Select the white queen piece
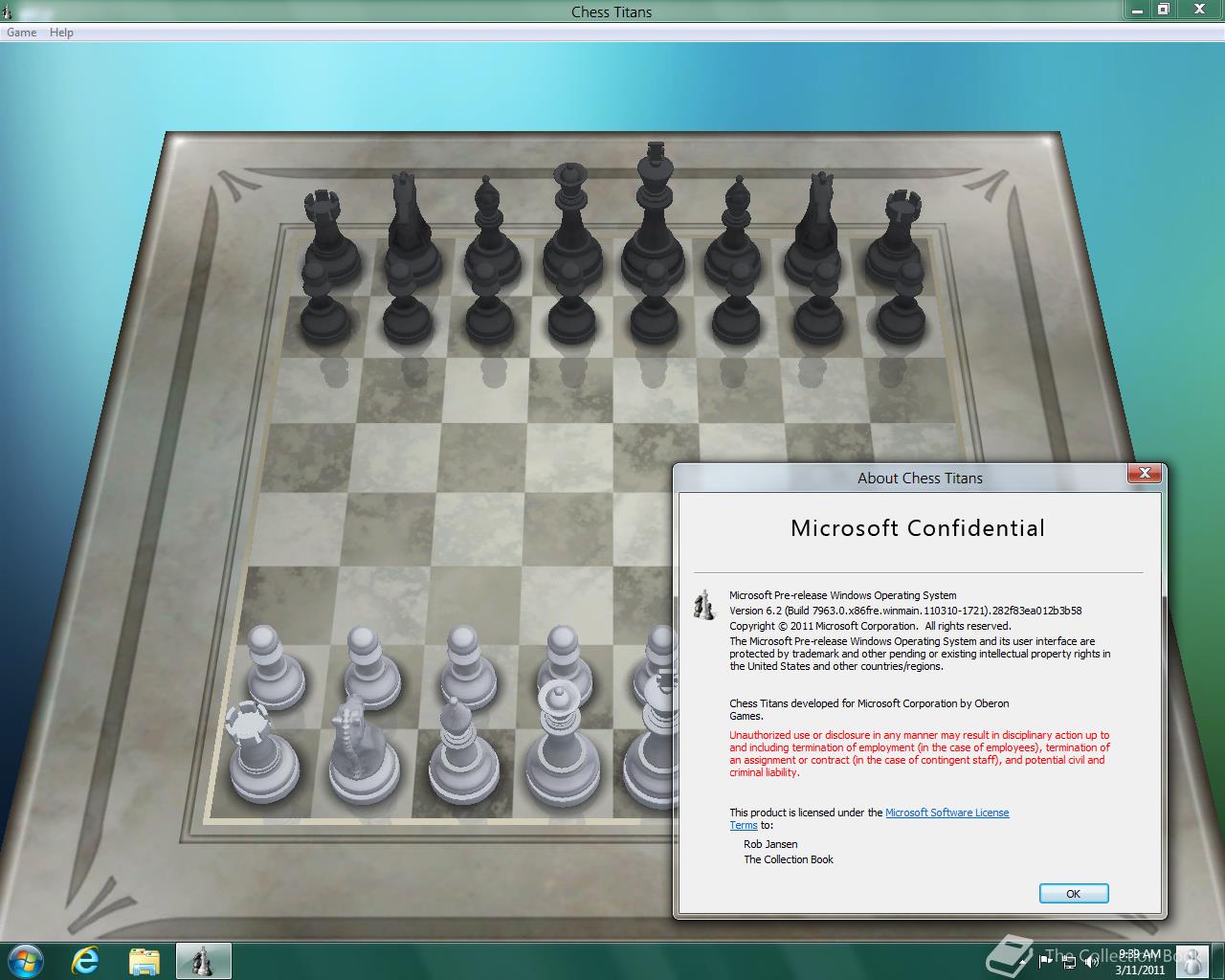Viewport: 1225px width, 980px height. 563,745
